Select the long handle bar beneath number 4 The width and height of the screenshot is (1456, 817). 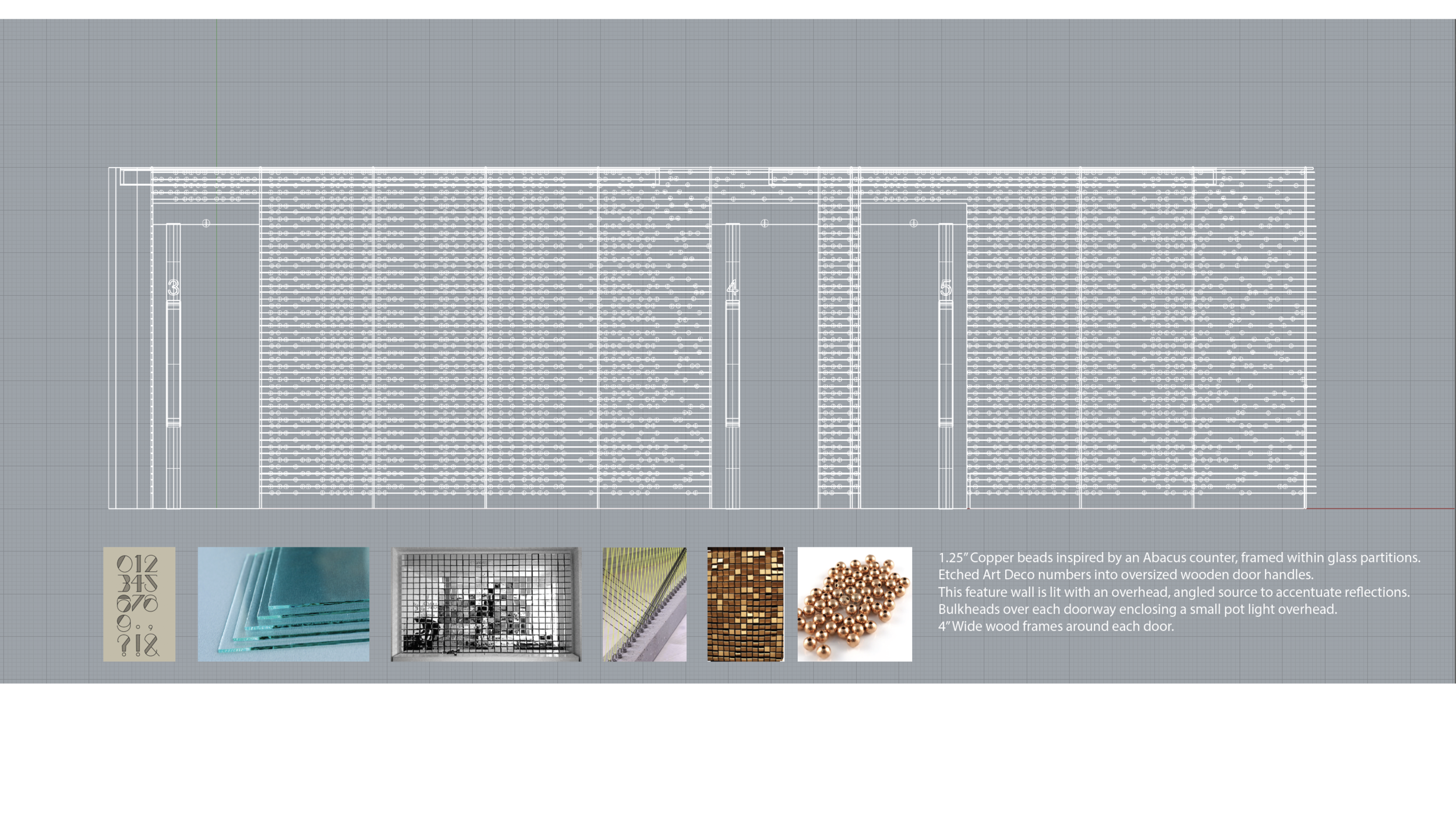click(x=732, y=363)
